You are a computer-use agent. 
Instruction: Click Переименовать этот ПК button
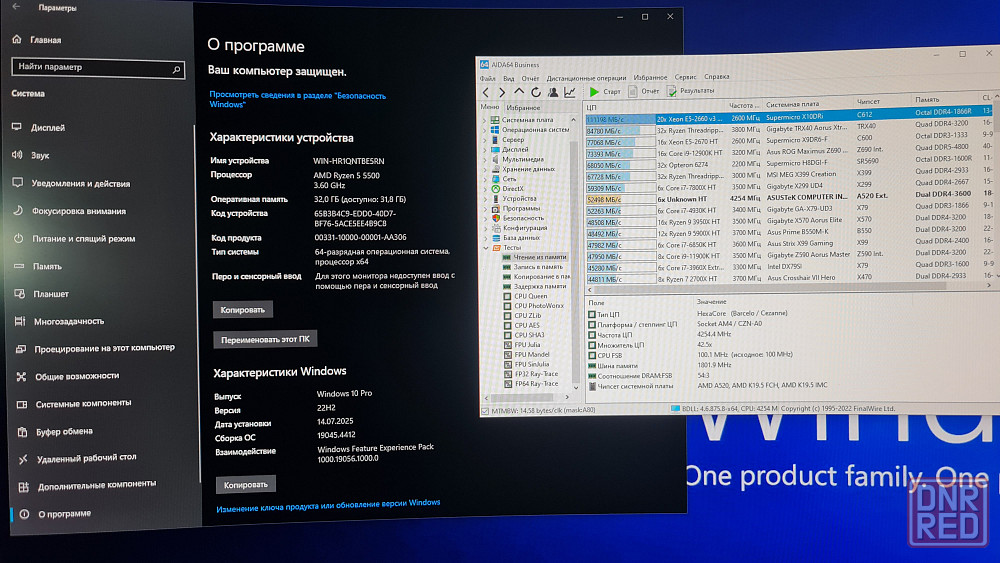click(x=265, y=339)
